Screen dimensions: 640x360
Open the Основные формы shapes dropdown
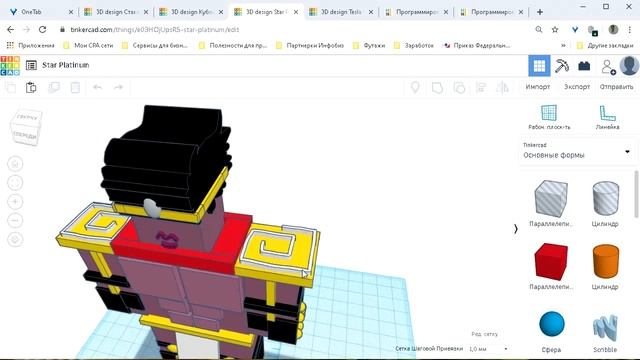click(577, 151)
